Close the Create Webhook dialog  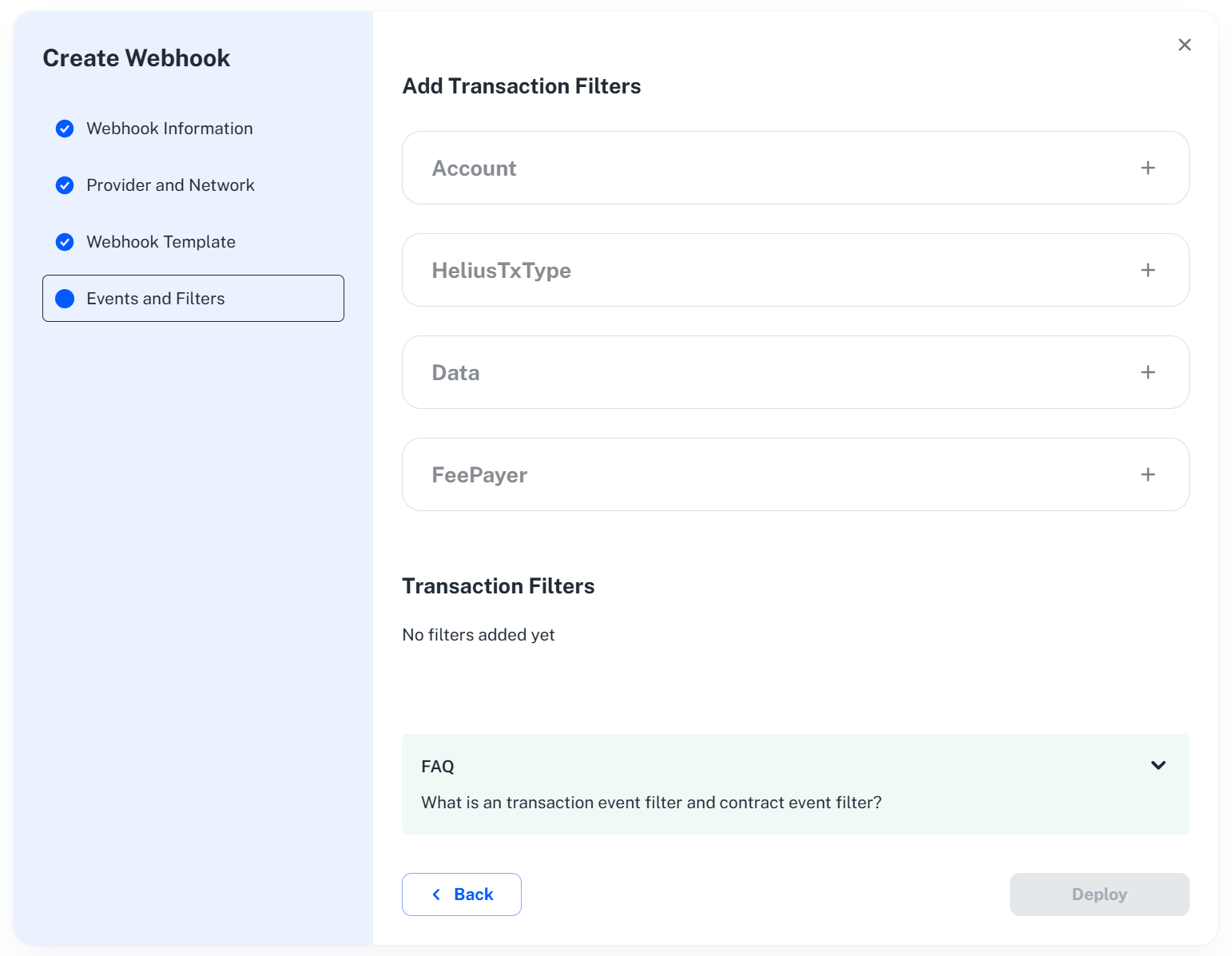pyautogui.click(x=1185, y=45)
